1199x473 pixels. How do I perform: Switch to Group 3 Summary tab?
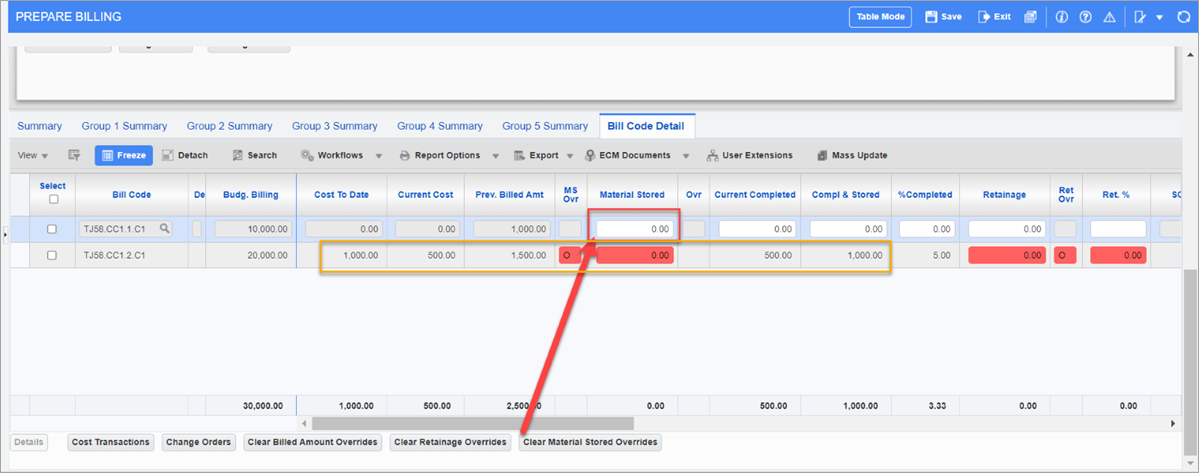click(335, 126)
